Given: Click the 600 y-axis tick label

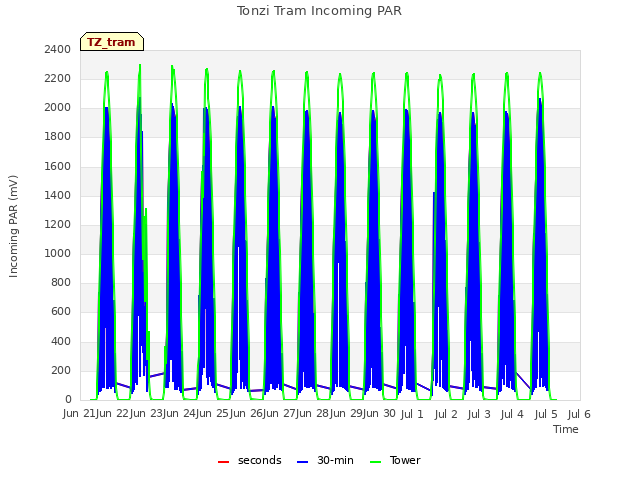Looking at the screenshot, I should point(61,312).
